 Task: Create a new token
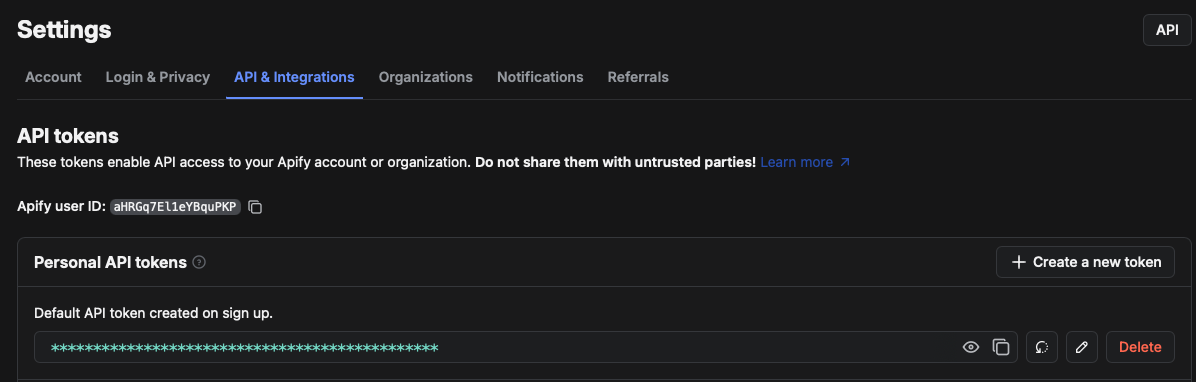(1085, 262)
